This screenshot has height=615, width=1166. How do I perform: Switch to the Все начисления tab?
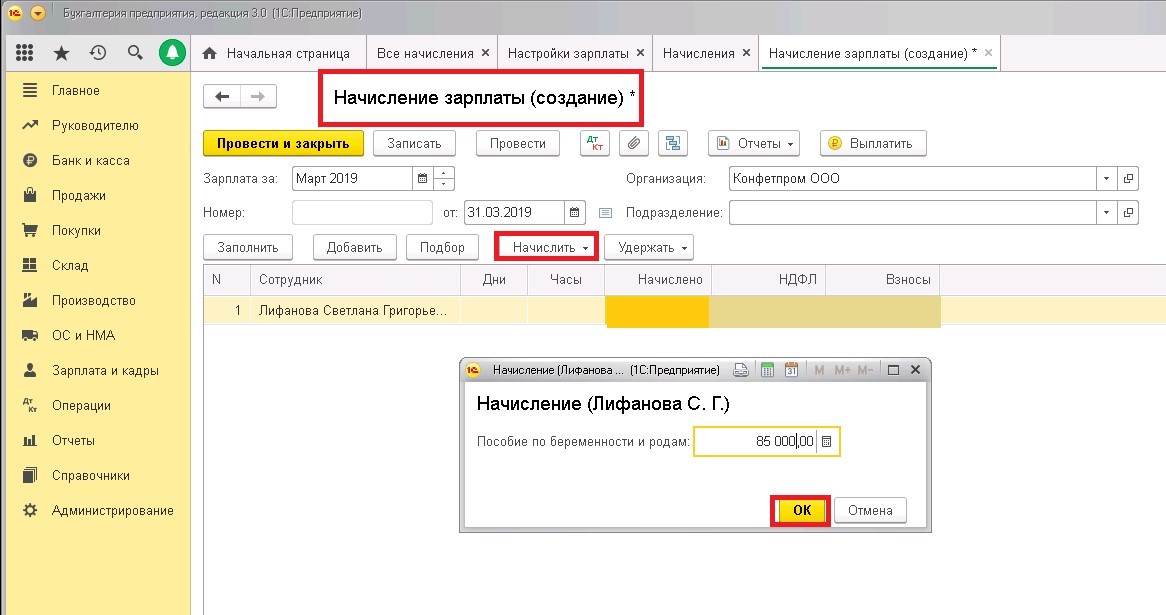click(x=426, y=52)
